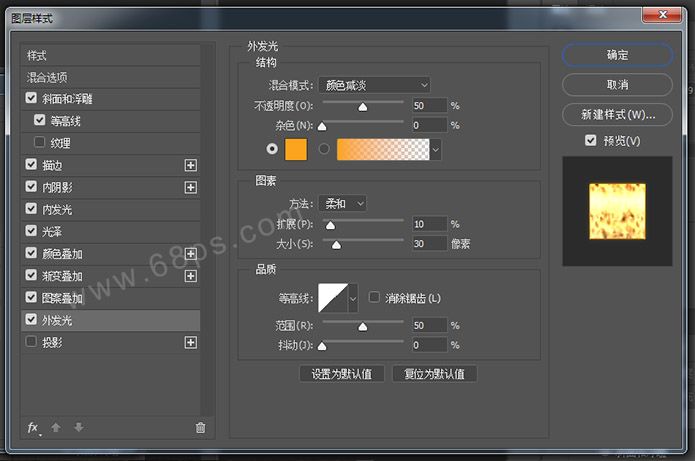Click the 扩展 value field showing 10
Image resolution: width=695 pixels, height=461 pixels.
tap(429, 224)
